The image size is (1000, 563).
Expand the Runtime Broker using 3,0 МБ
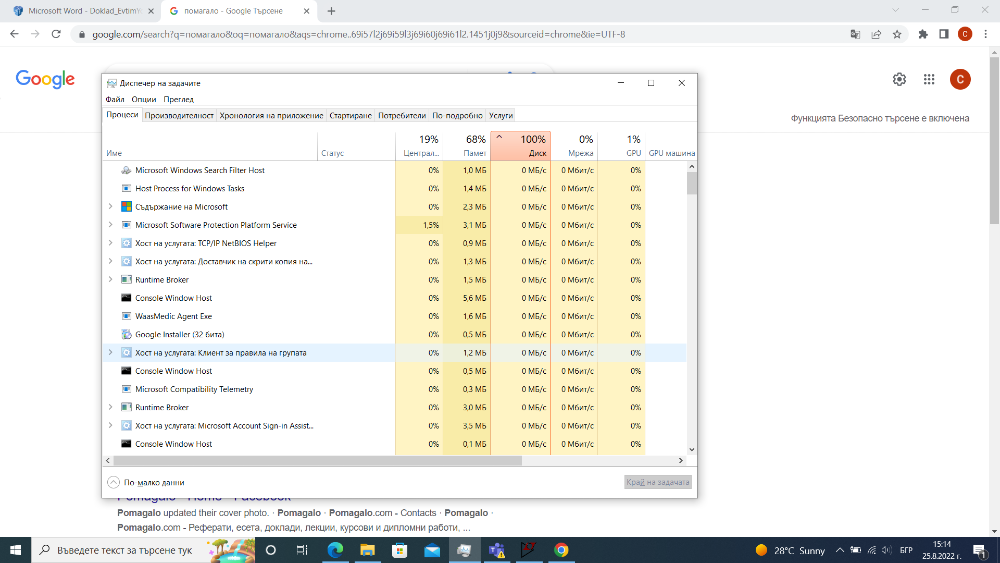point(110,407)
